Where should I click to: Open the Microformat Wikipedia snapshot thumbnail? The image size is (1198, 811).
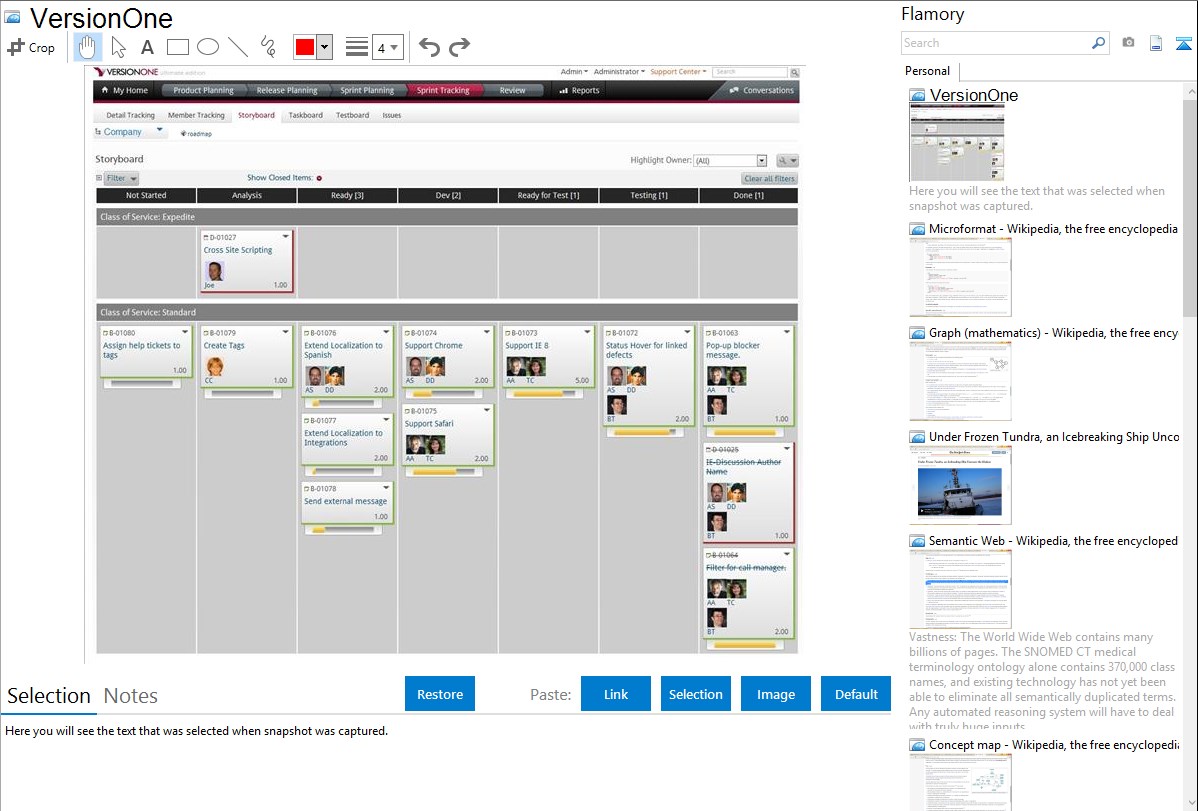[960, 277]
